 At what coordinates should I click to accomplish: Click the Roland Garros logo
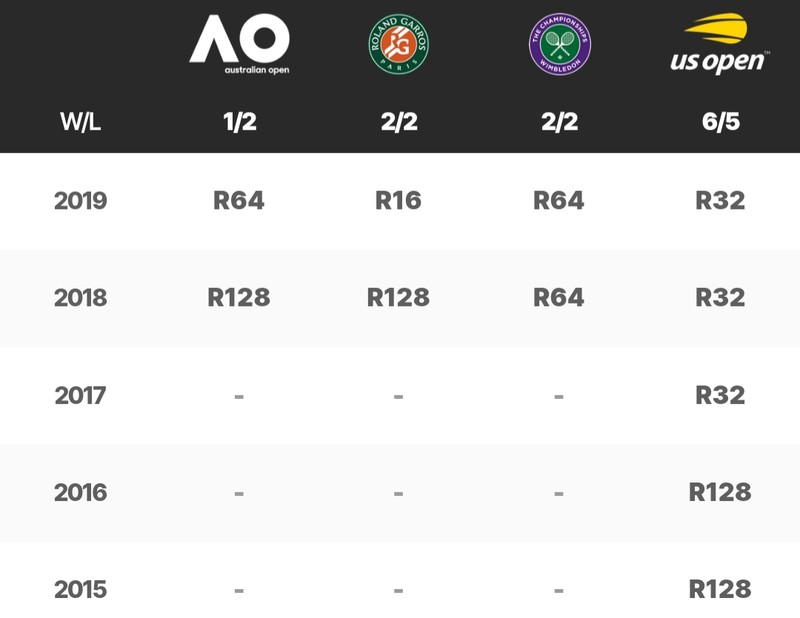tap(398, 44)
